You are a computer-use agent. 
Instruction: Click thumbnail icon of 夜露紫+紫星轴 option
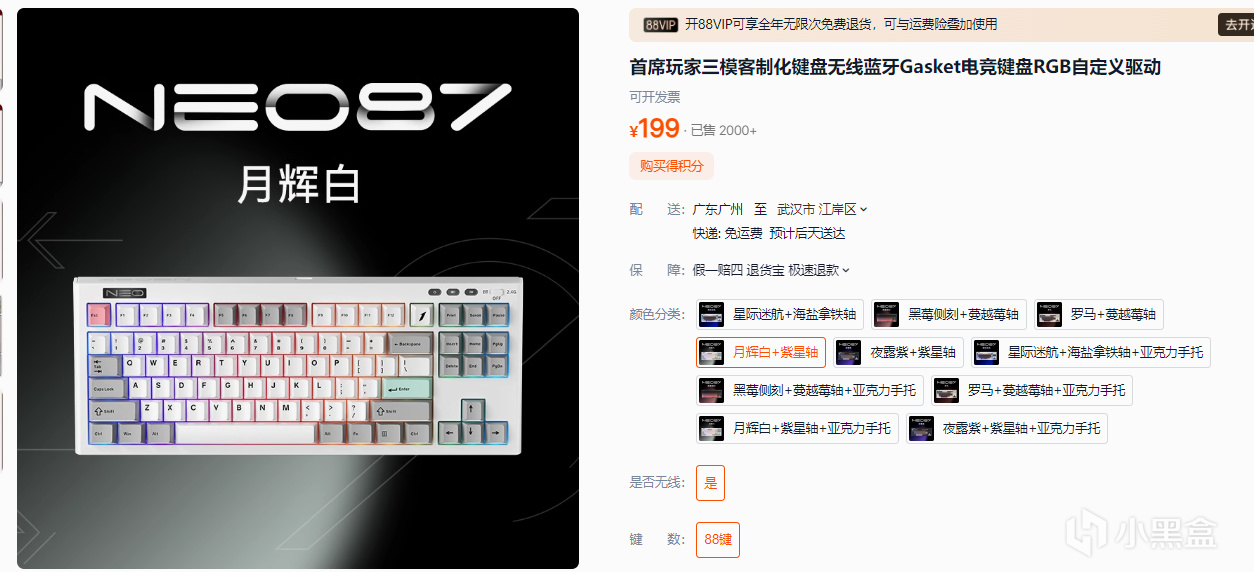click(848, 352)
